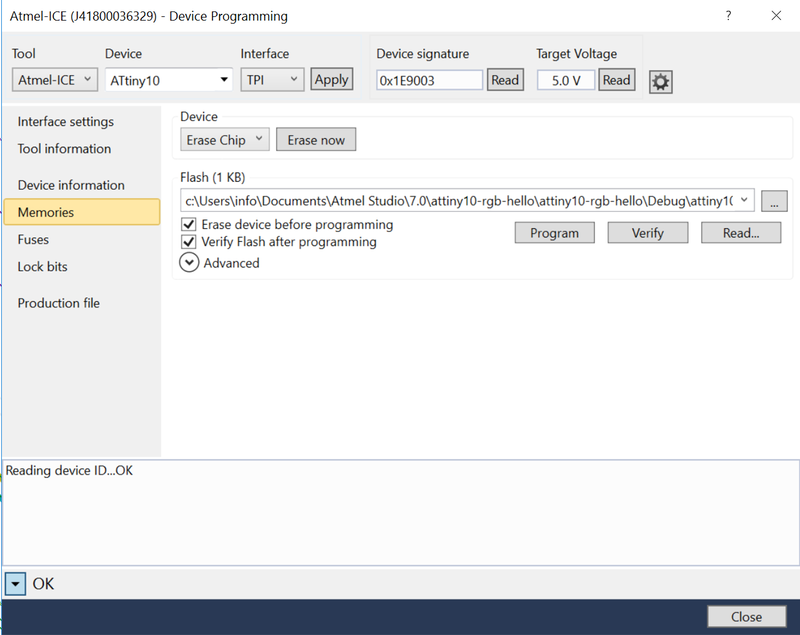Toggle Erase device before programming checkbox
Screen dimensions: 800x635
coord(188,225)
